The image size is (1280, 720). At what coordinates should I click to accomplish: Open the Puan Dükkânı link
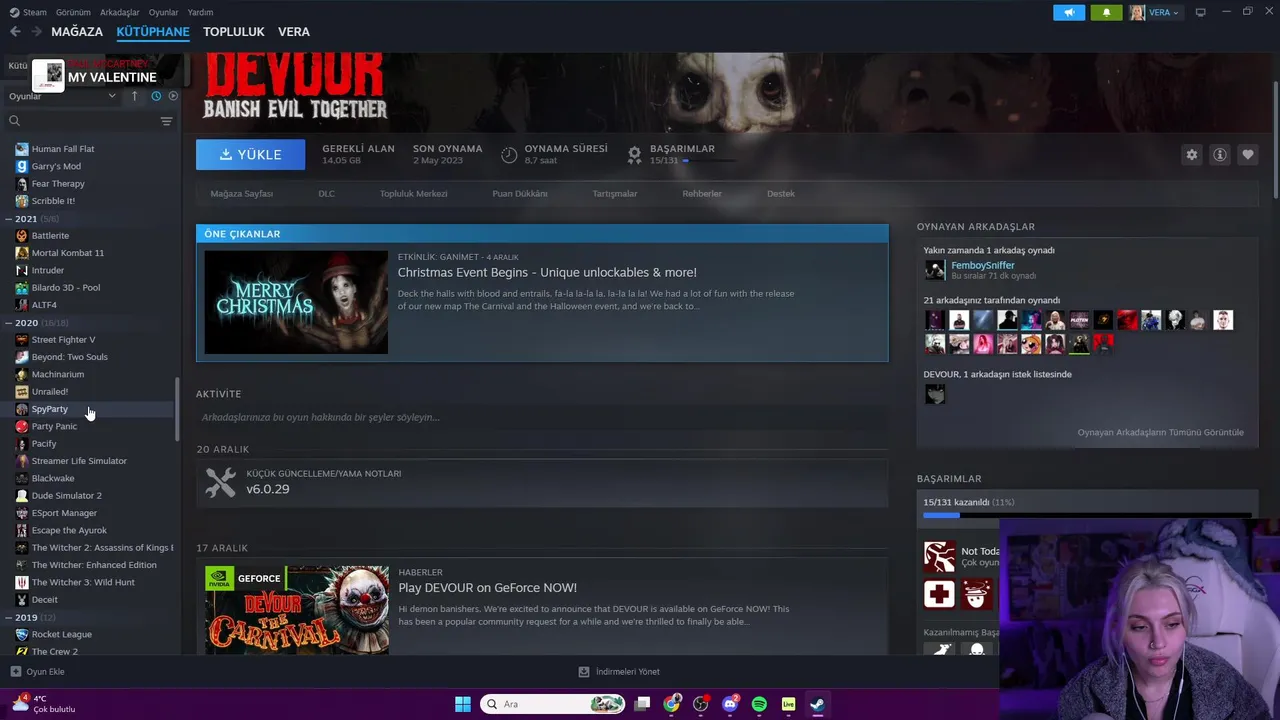coord(520,194)
